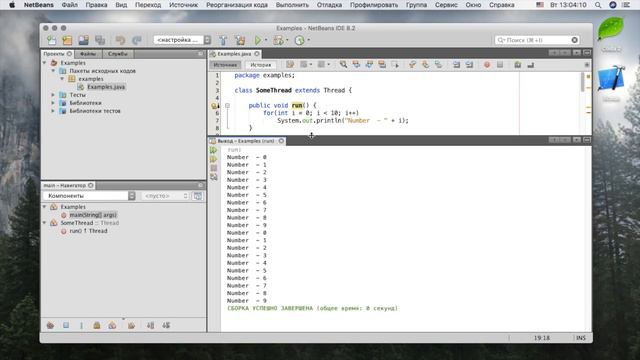Click the Spotlight search icon in menu bar
Image resolution: width=640 pixels, height=360 pixels.
[598, 5]
